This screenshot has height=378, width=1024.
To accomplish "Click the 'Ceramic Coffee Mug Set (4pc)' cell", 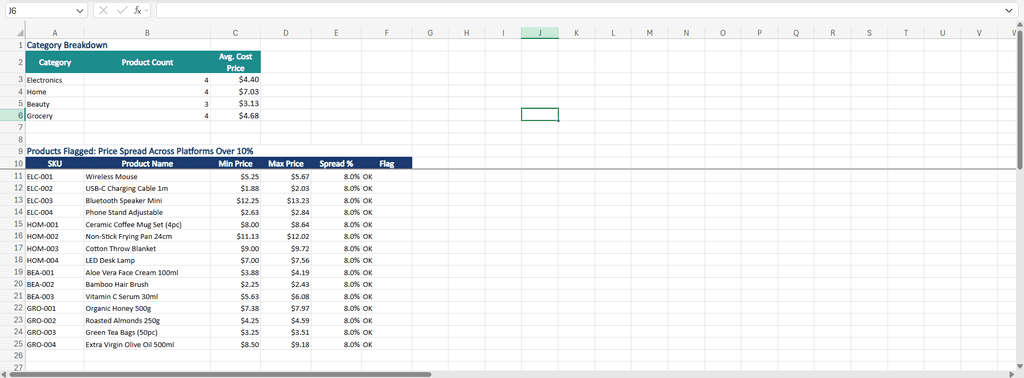I will [147, 225].
